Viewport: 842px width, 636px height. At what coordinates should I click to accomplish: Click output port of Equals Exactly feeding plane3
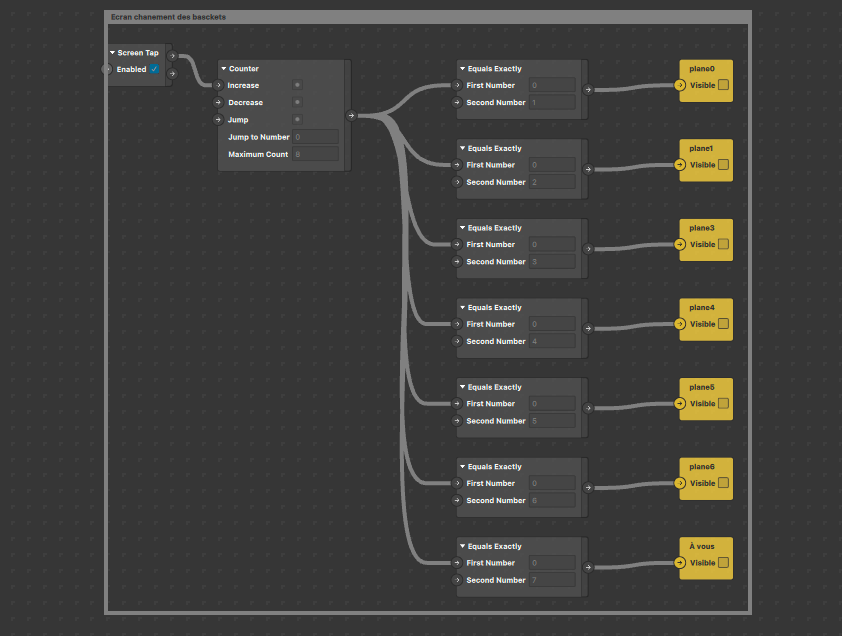tap(588, 249)
